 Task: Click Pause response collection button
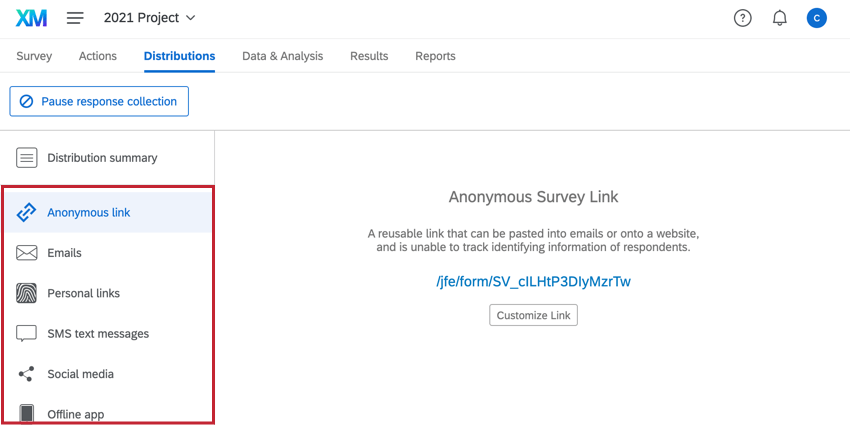tap(99, 101)
